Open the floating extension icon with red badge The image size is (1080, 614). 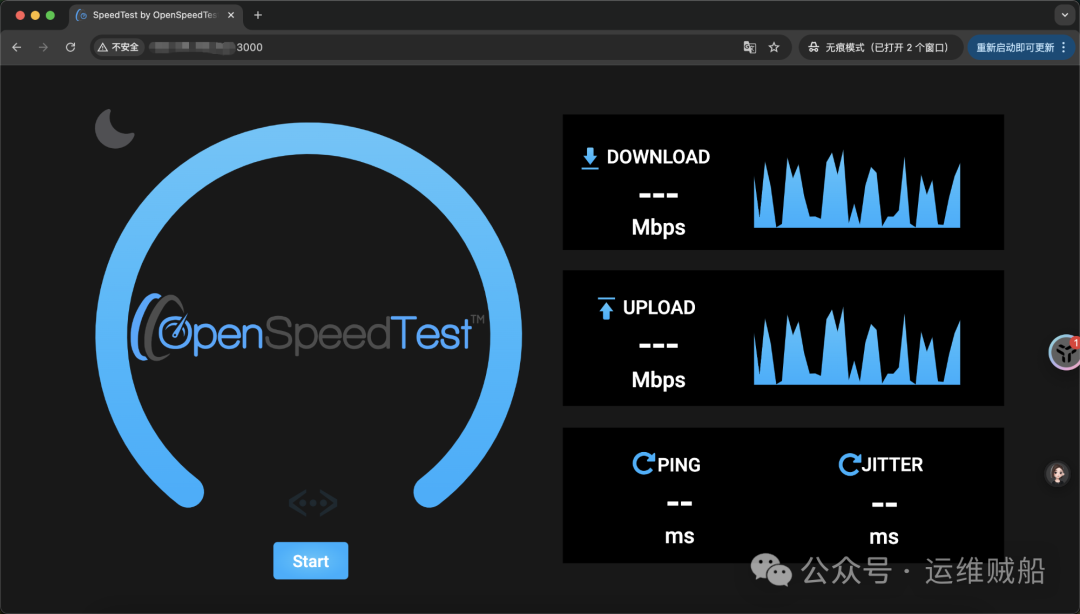1064,352
